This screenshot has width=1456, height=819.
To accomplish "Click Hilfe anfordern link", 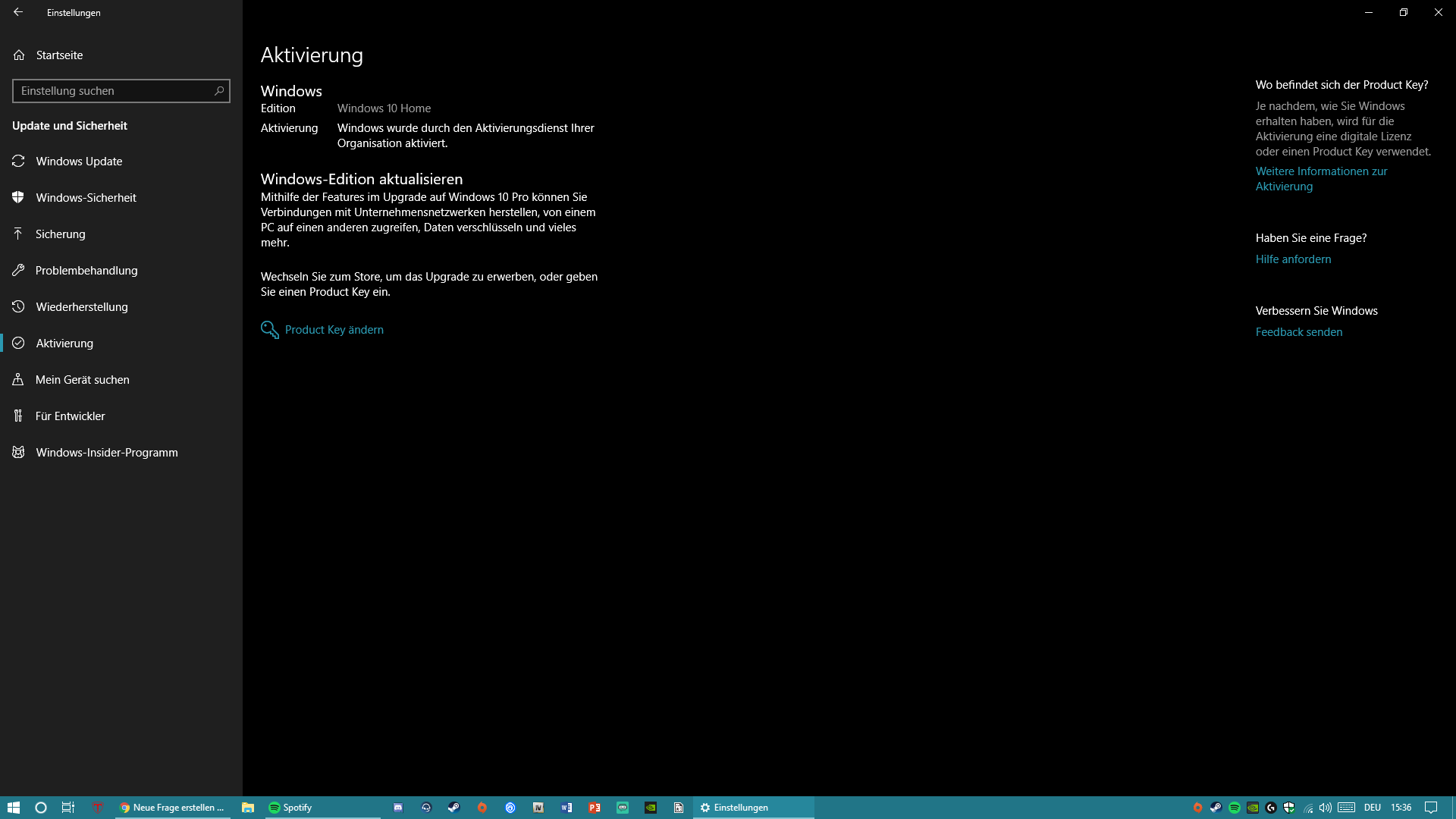I will point(1294,259).
